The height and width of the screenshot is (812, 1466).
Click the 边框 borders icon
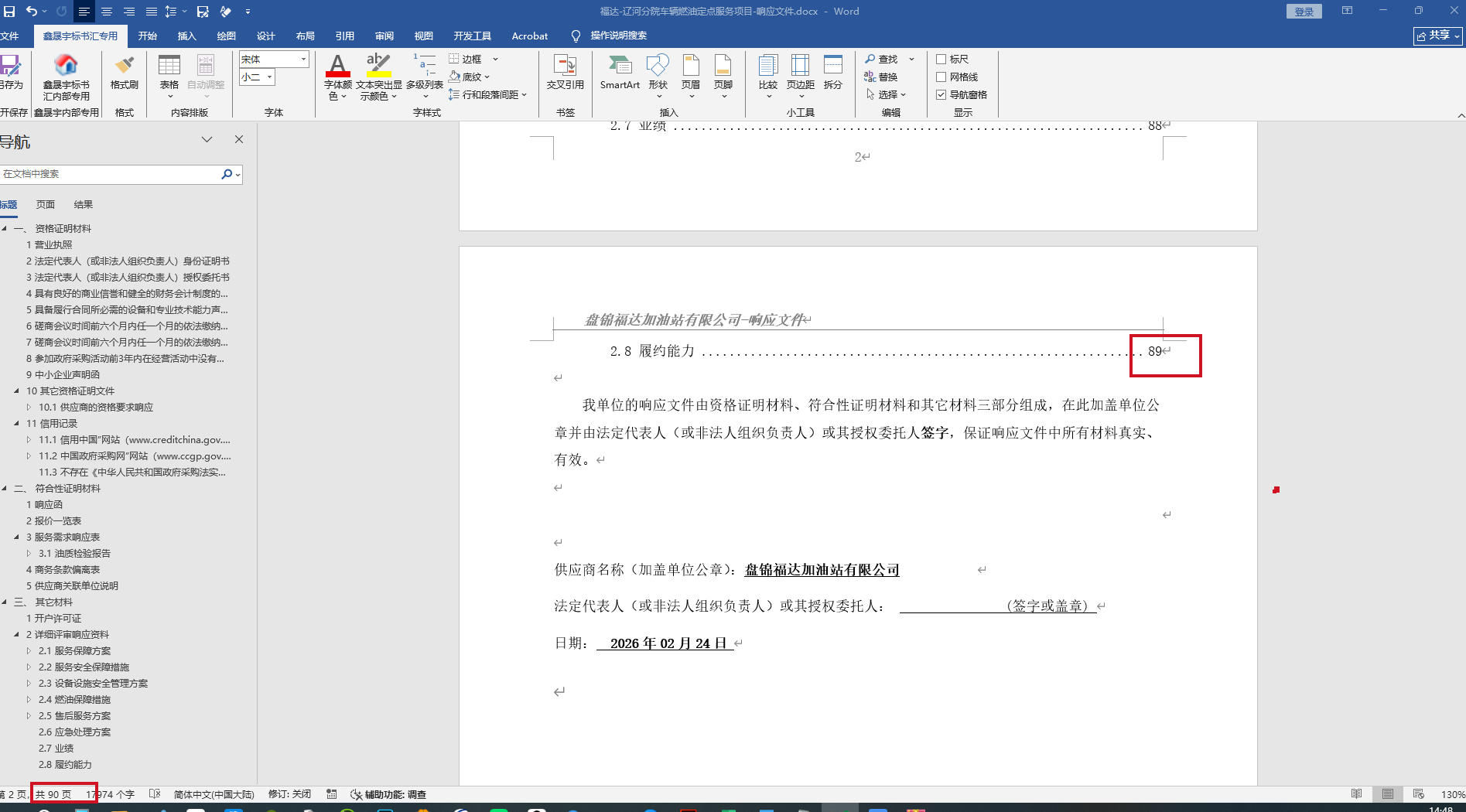click(454, 59)
